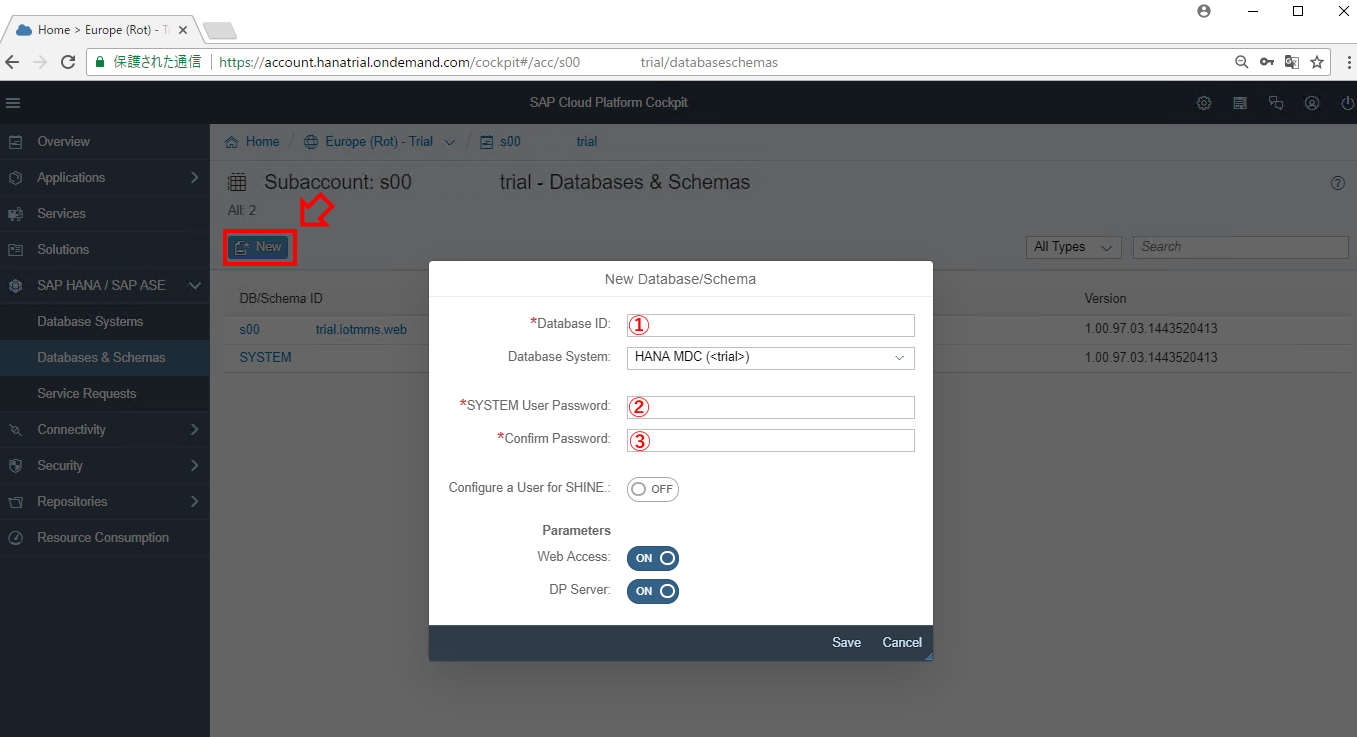Select Databases & Schemas in the sidebar
This screenshot has height=737, width=1357.
105,358
